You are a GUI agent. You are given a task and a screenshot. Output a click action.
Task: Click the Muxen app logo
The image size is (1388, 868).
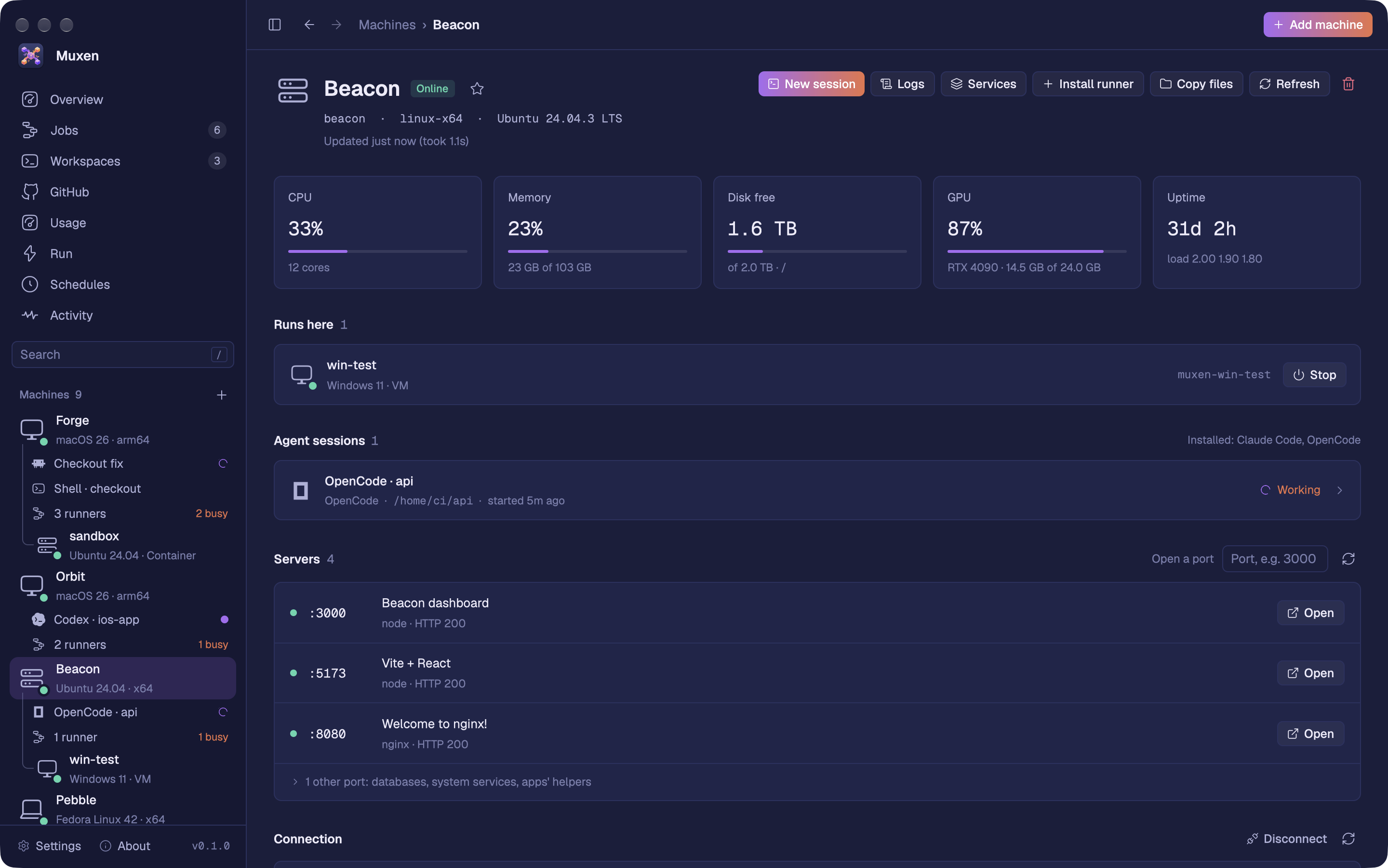(30, 56)
